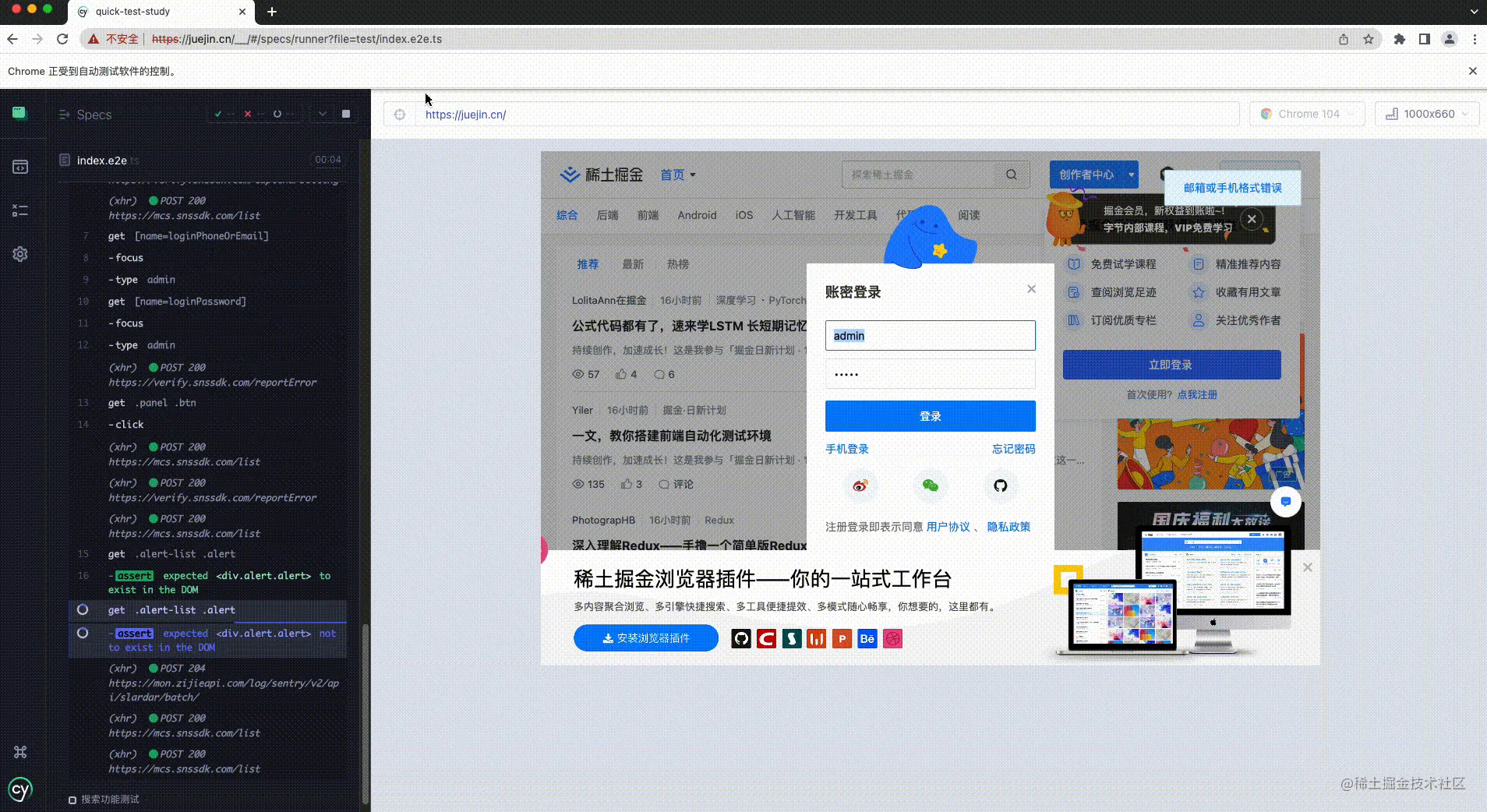Switch to the 前端 category tab

(648, 215)
